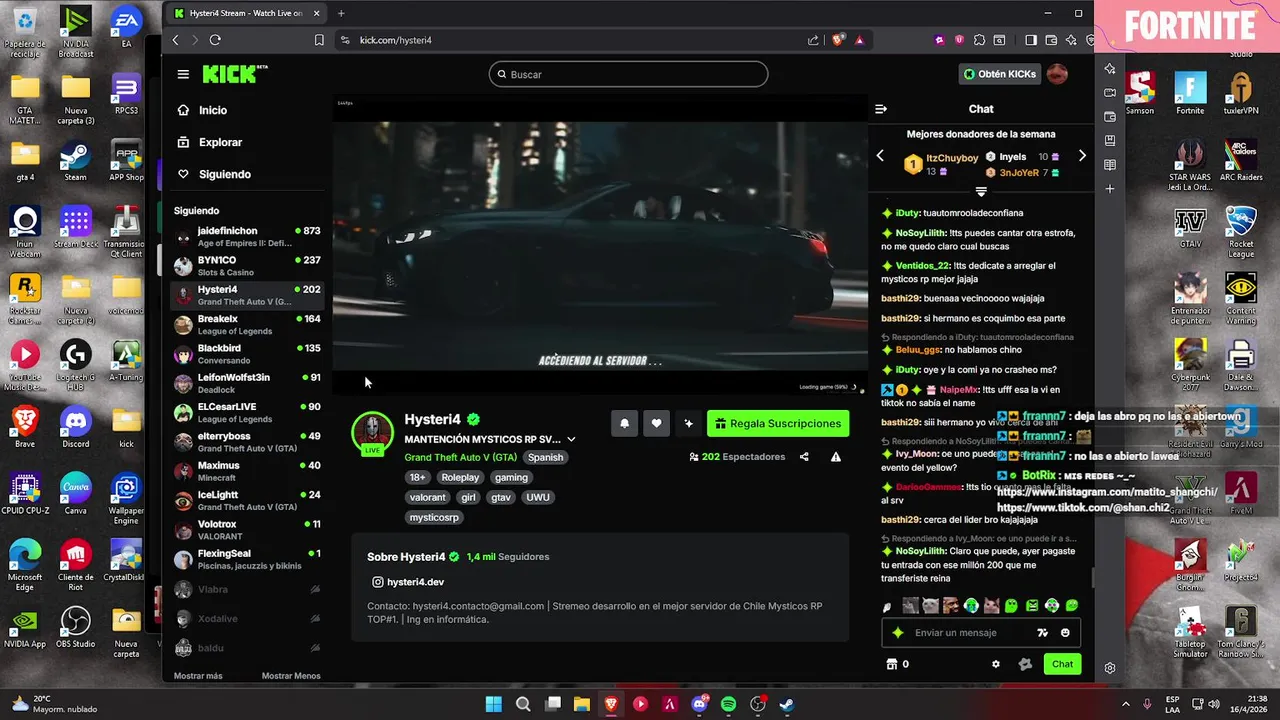This screenshot has width=1280, height=720.
Task: Click the green Chat send button
Action: pyautogui.click(x=1062, y=664)
